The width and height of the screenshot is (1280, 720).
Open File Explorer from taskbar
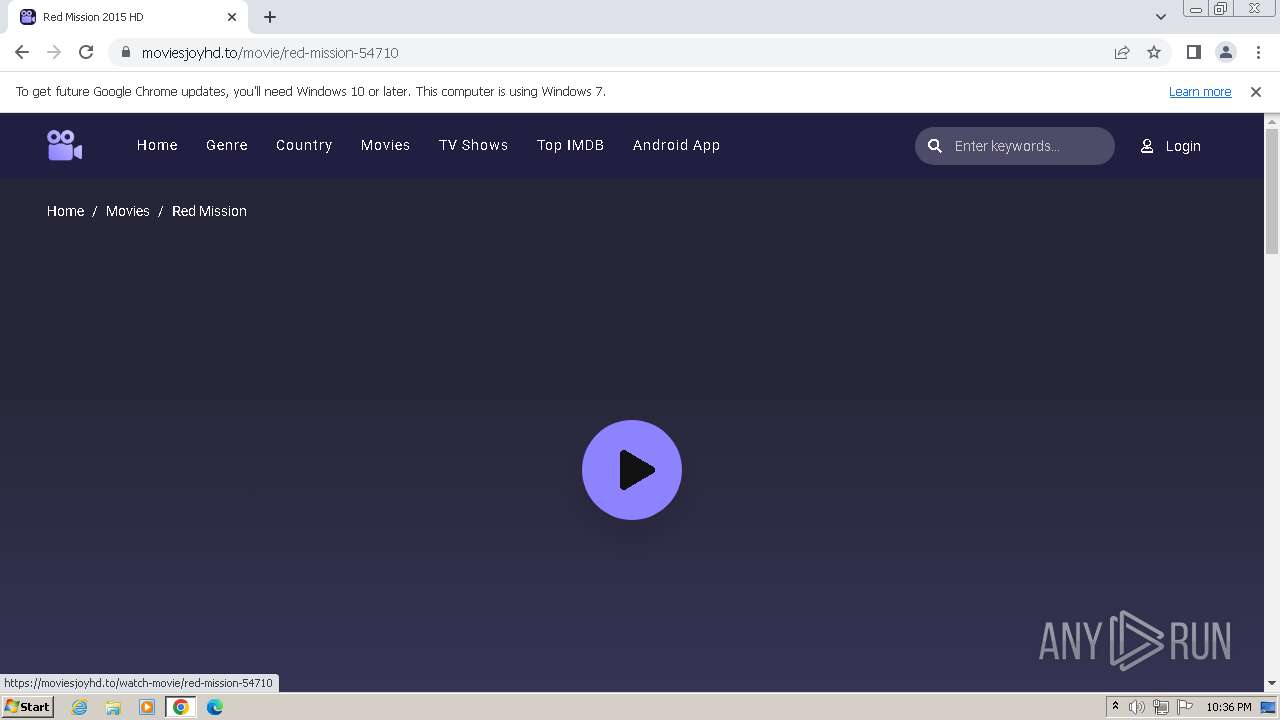click(113, 707)
